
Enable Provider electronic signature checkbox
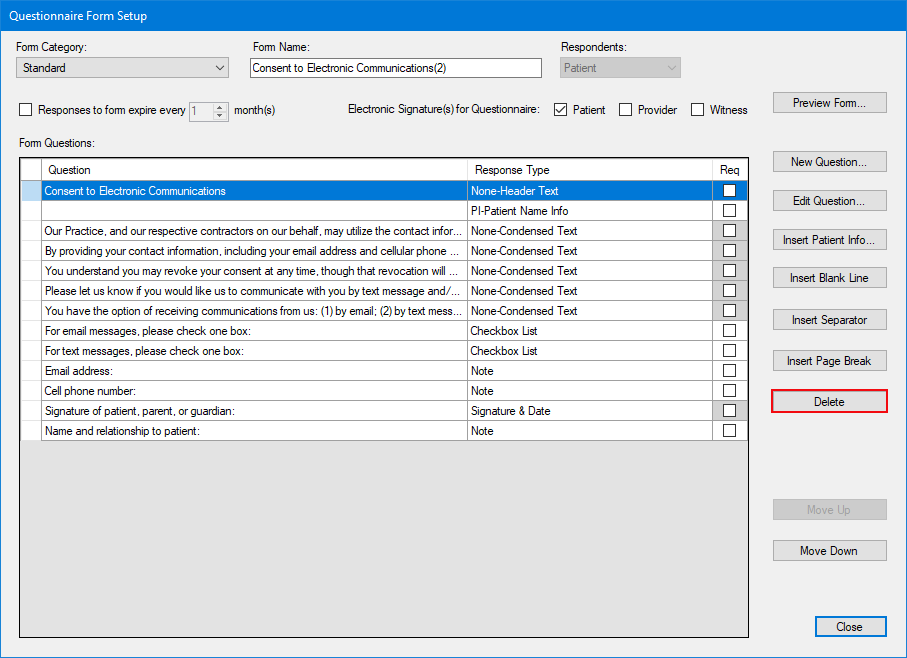coord(626,110)
